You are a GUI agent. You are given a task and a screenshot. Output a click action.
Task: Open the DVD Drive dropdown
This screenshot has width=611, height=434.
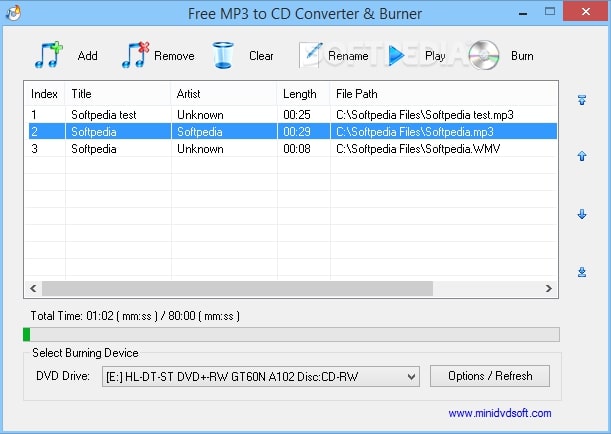click(261, 376)
